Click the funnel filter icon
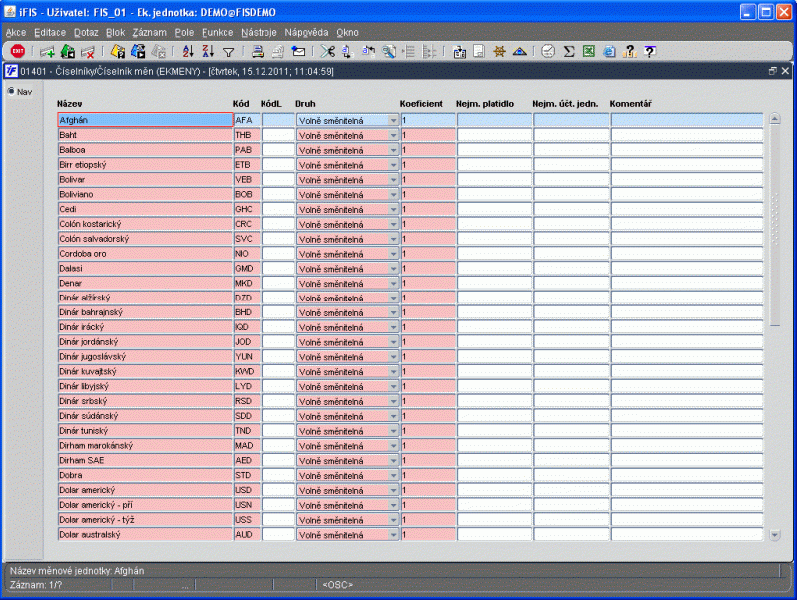797x600 pixels. pyautogui.click(x=228, y=51)
